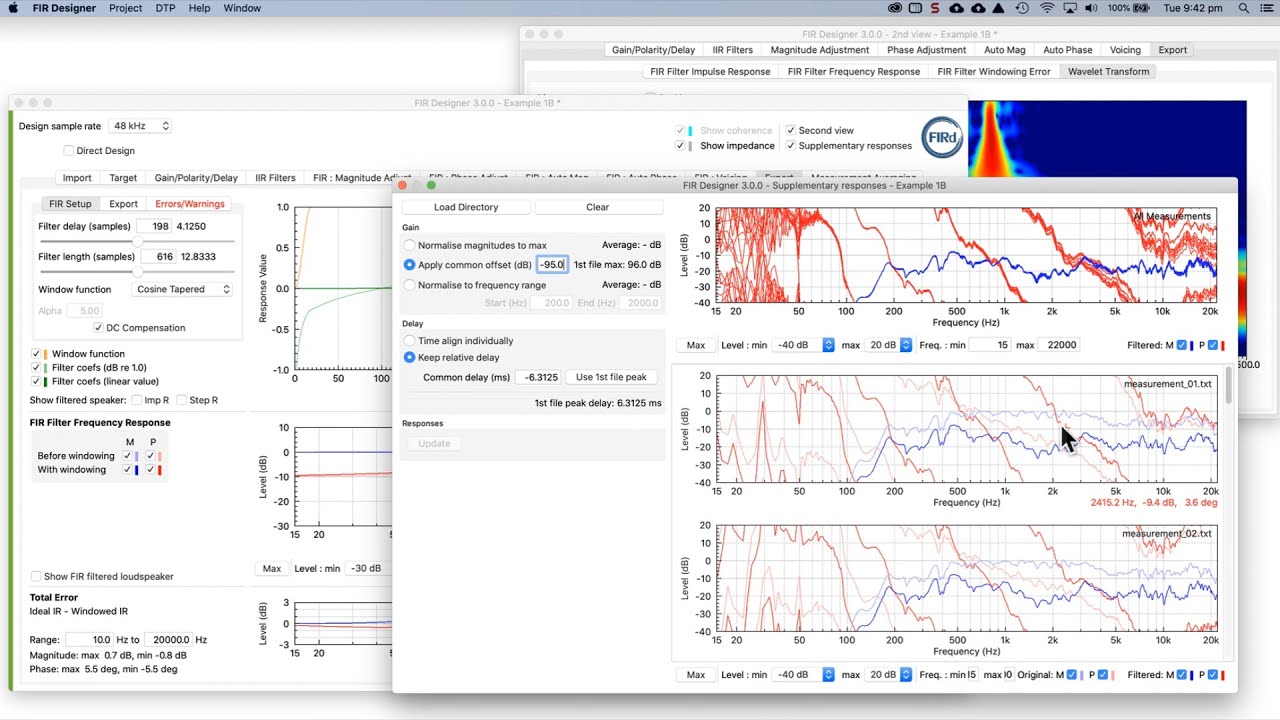Image resolution: width=1280 pixels, height=720 pixels.
Task: Switch to Export tab in 2nd view
Action: (1173, 50)
